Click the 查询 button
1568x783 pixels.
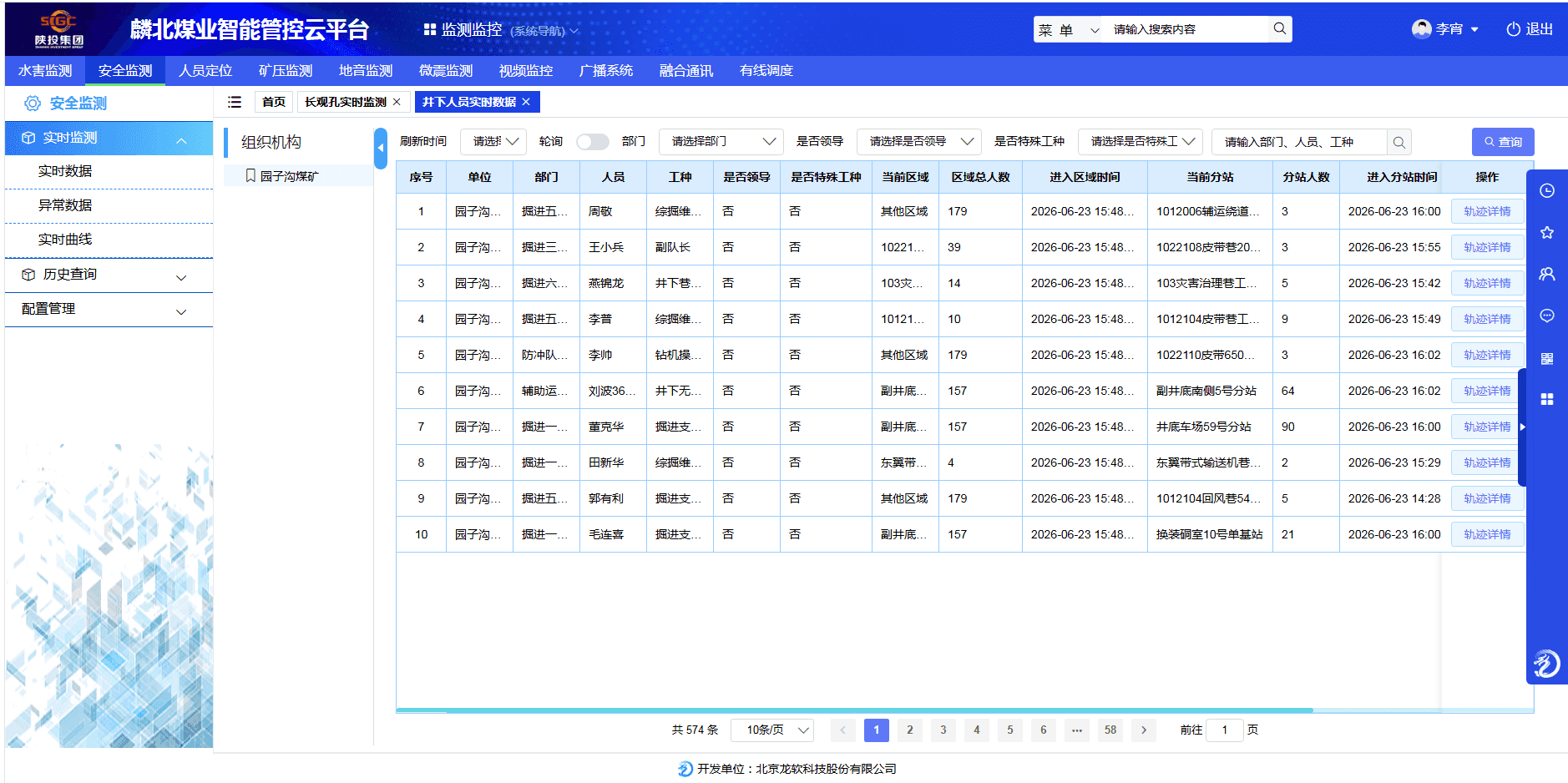coord(1503,142)
